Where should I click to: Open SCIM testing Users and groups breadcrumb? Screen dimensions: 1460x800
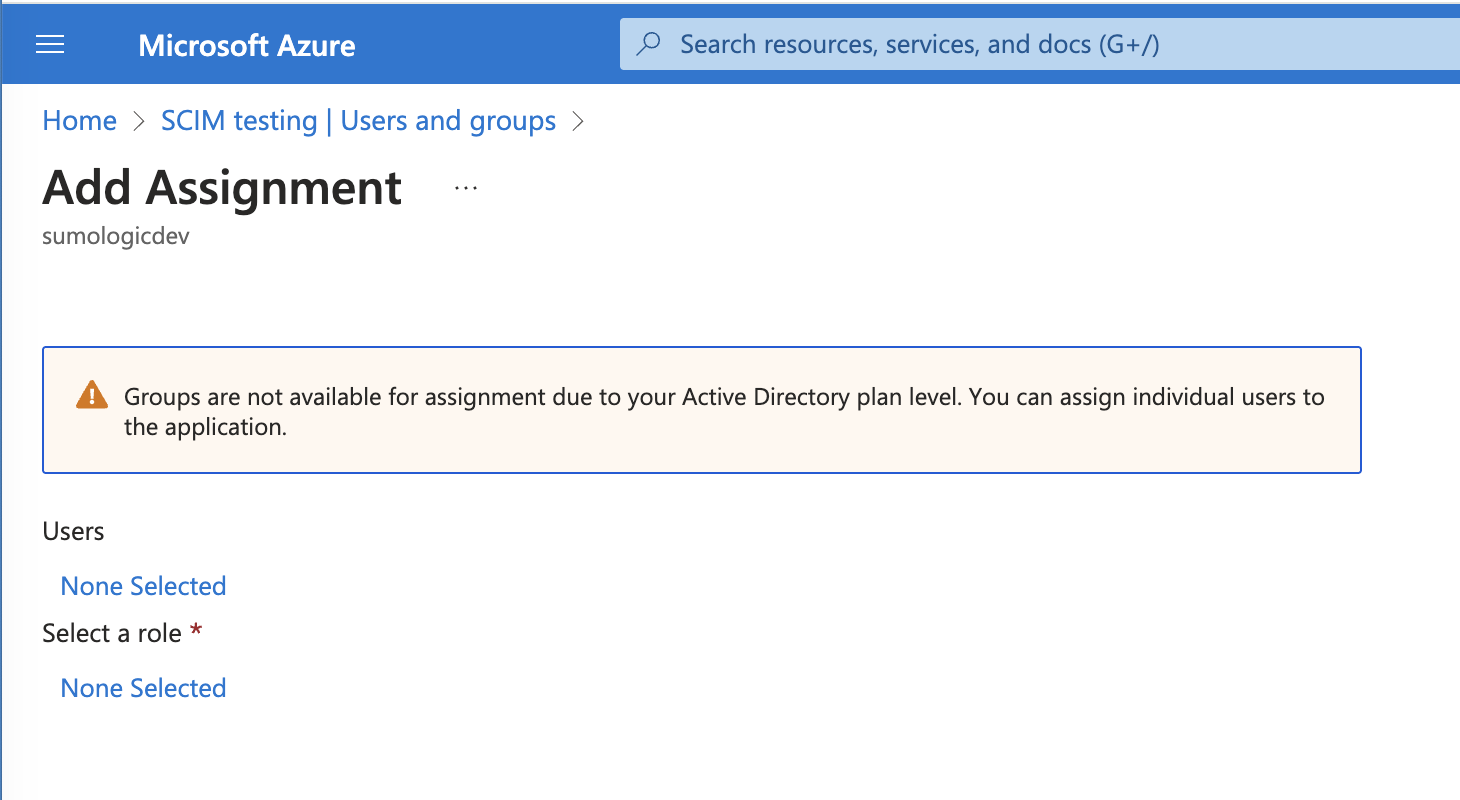pos(357,120)
